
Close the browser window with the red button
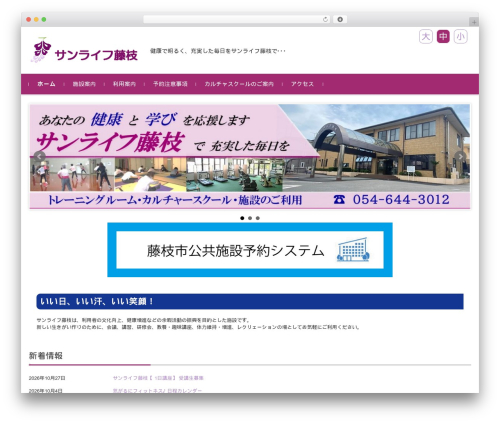pos(29,19)
